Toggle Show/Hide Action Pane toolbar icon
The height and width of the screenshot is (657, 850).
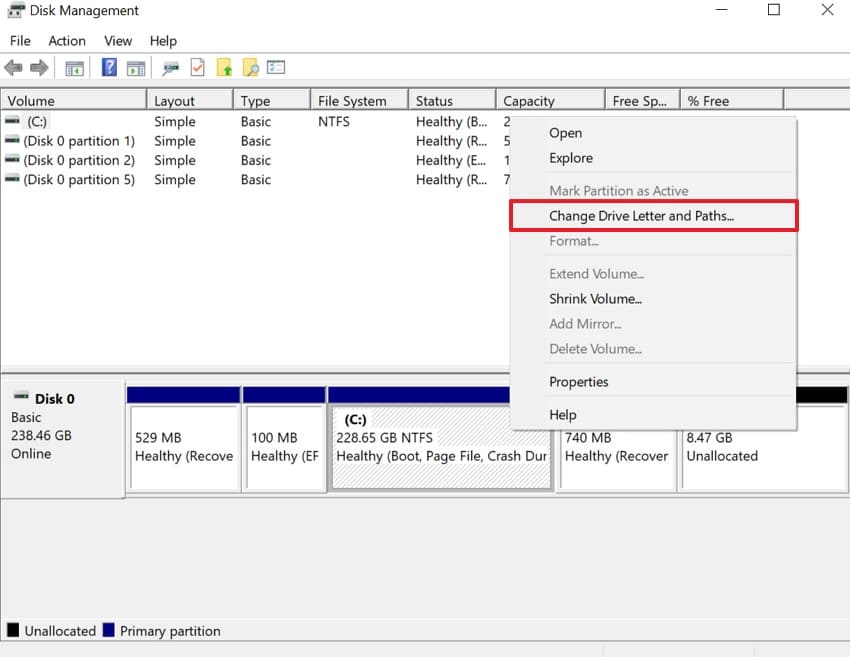click(136, 68)
